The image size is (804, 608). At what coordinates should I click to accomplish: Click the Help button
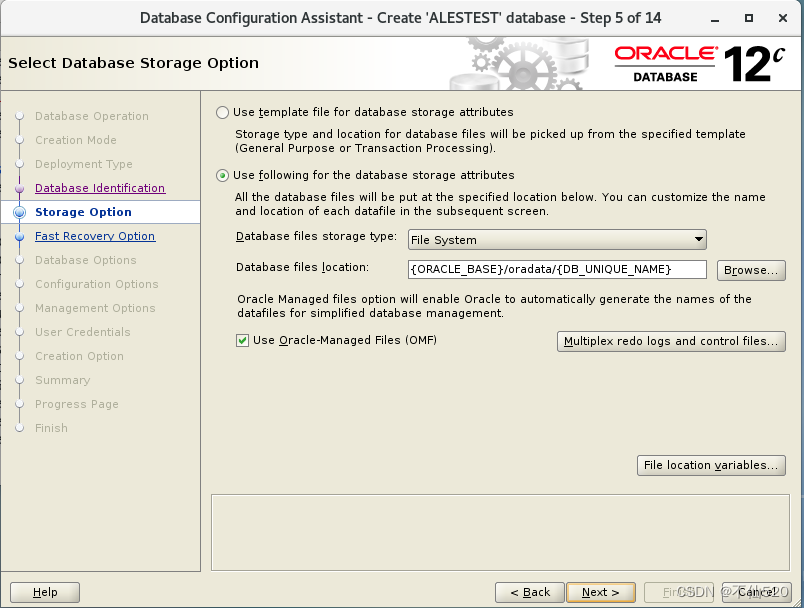[44, 592]
